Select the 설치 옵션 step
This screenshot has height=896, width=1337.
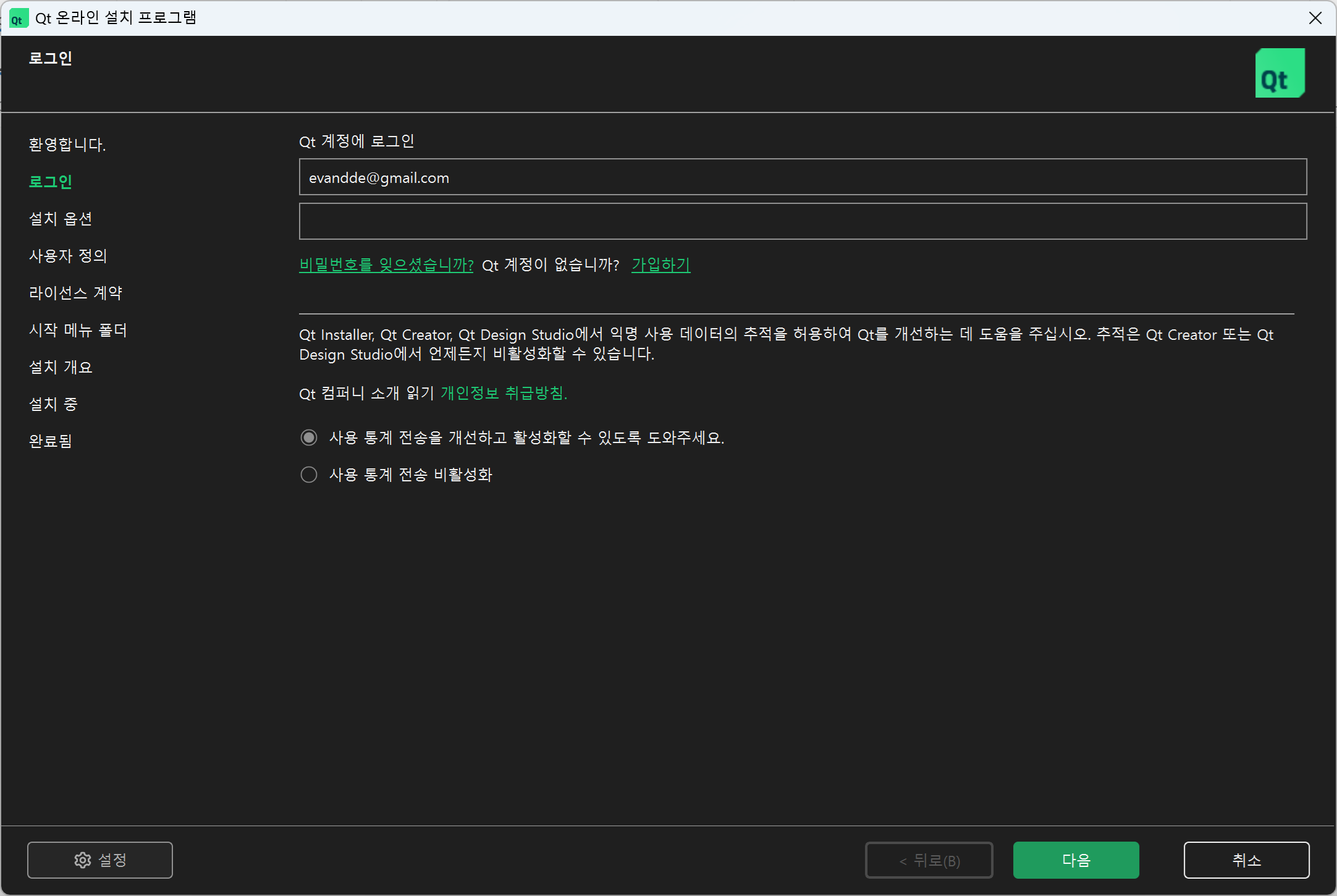pyautogui.click(x=61, y=219)
